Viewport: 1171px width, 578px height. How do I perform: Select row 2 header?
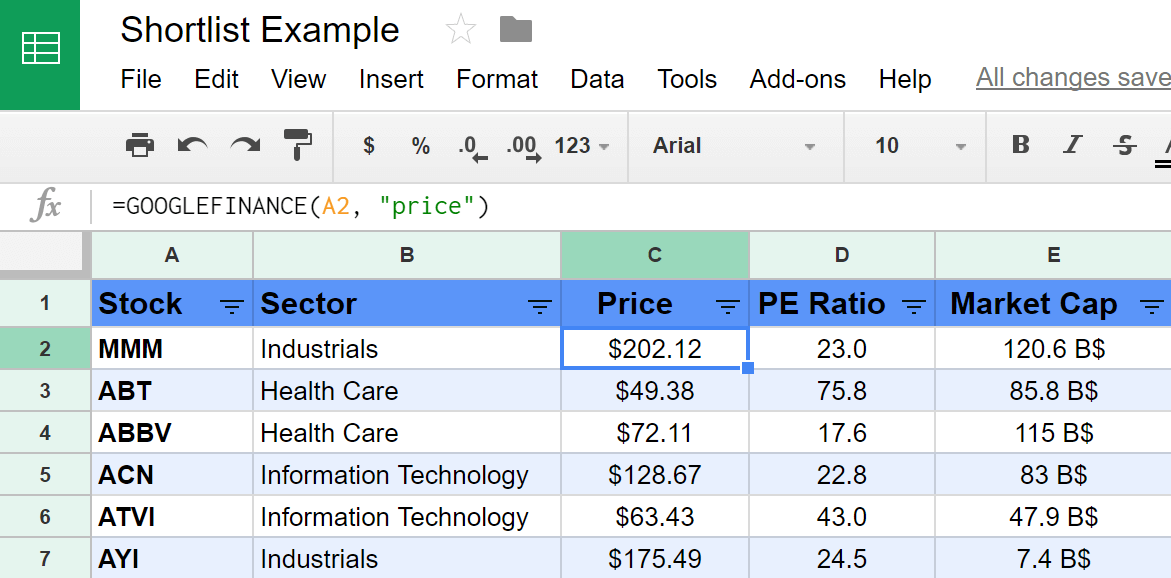tap(46, 349)
